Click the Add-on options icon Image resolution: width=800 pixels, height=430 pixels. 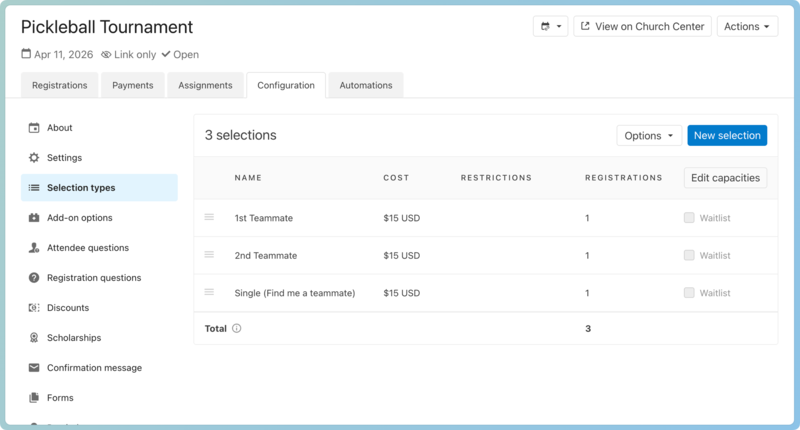pos(34,218)
